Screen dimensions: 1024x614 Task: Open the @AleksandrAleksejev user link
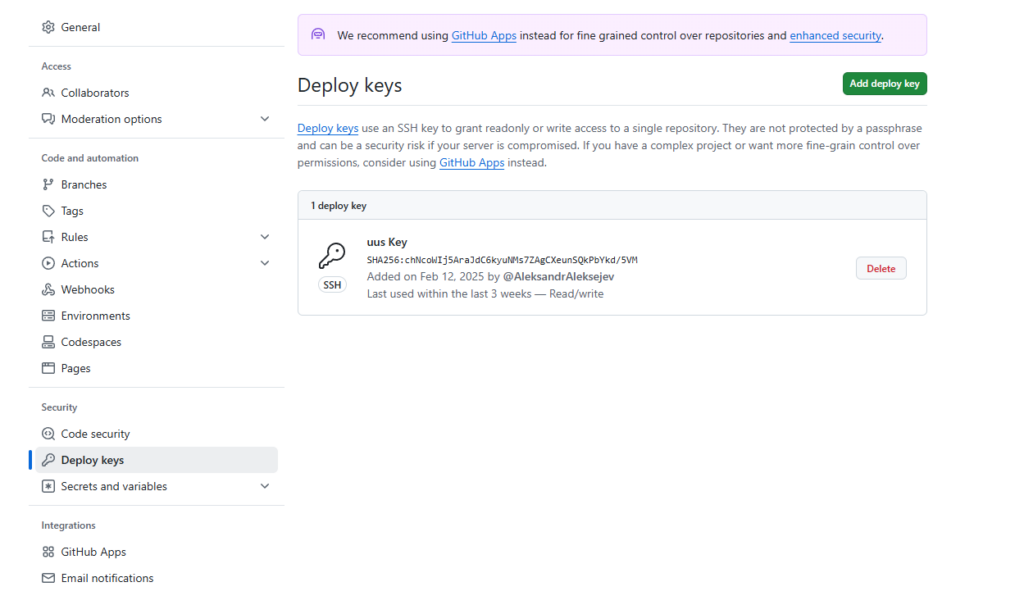(x=558, y=276)
